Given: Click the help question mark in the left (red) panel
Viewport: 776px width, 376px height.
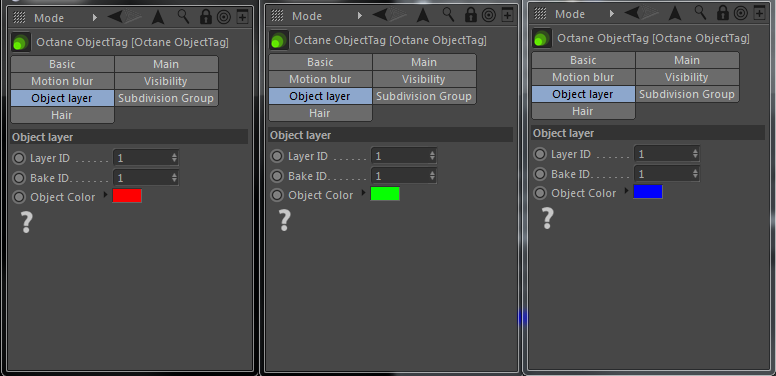Looking at the screenshot, I should pyautogui.click(x=26, y=222).
